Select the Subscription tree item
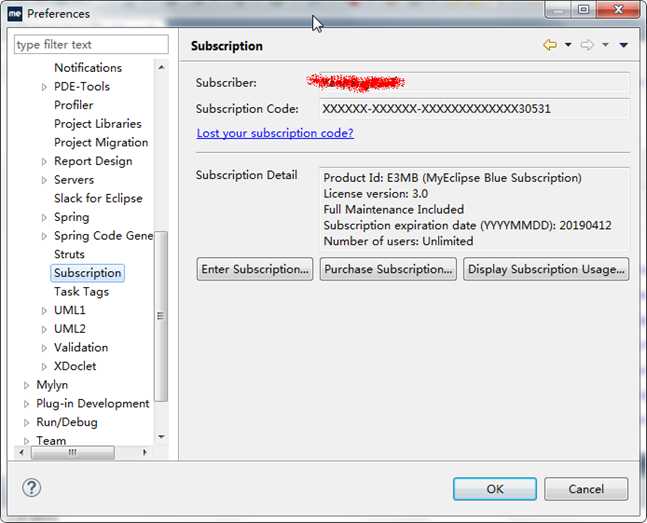Screen dimensions: 647x523 (x=87, y=273)
